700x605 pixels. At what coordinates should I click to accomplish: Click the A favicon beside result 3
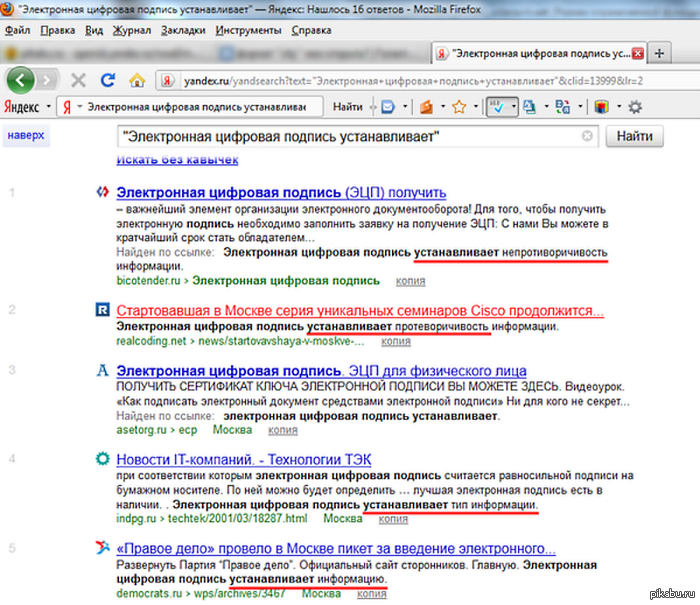click(x=103, y=370)
